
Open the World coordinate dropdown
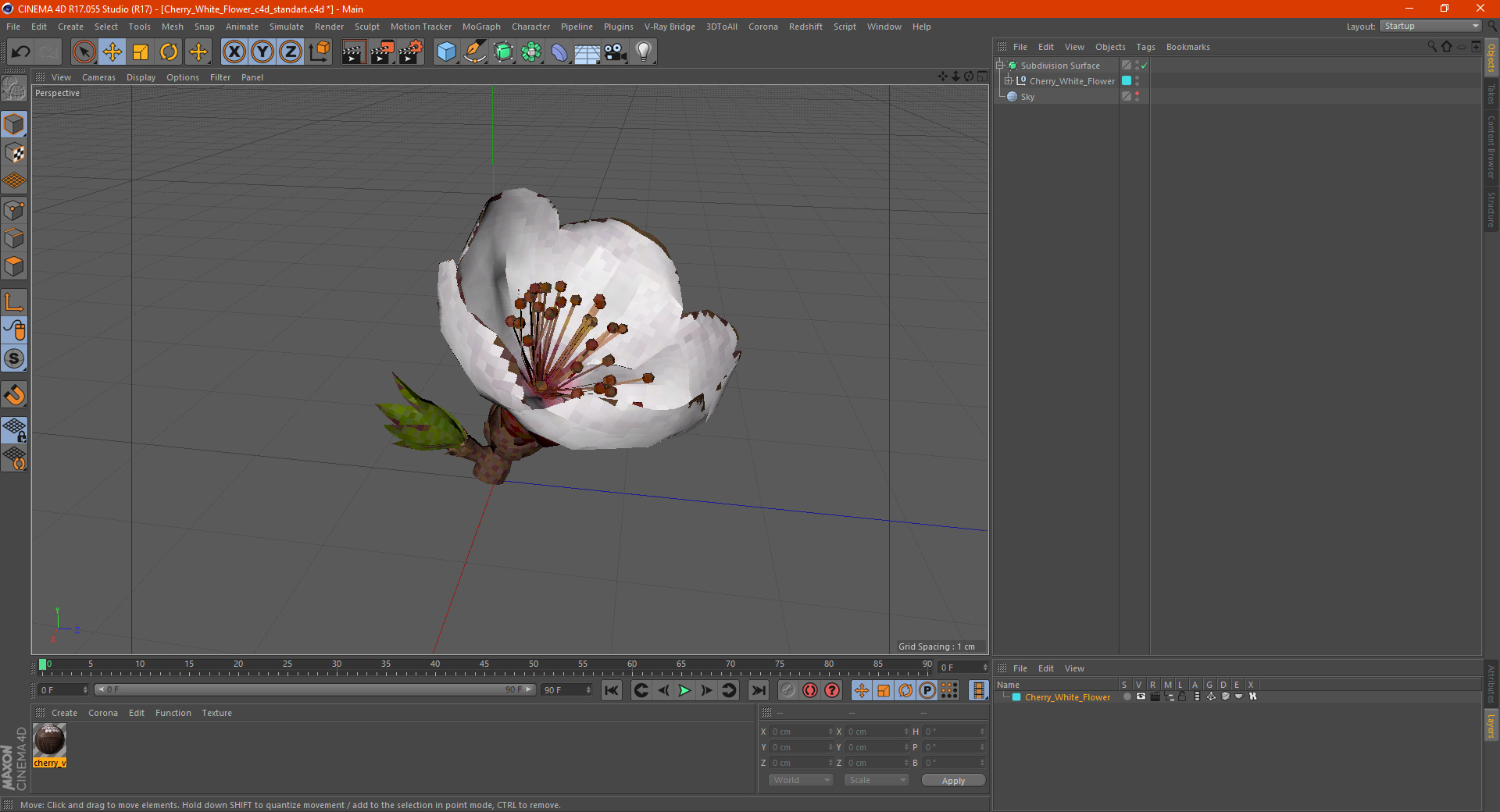click(800, 780)
